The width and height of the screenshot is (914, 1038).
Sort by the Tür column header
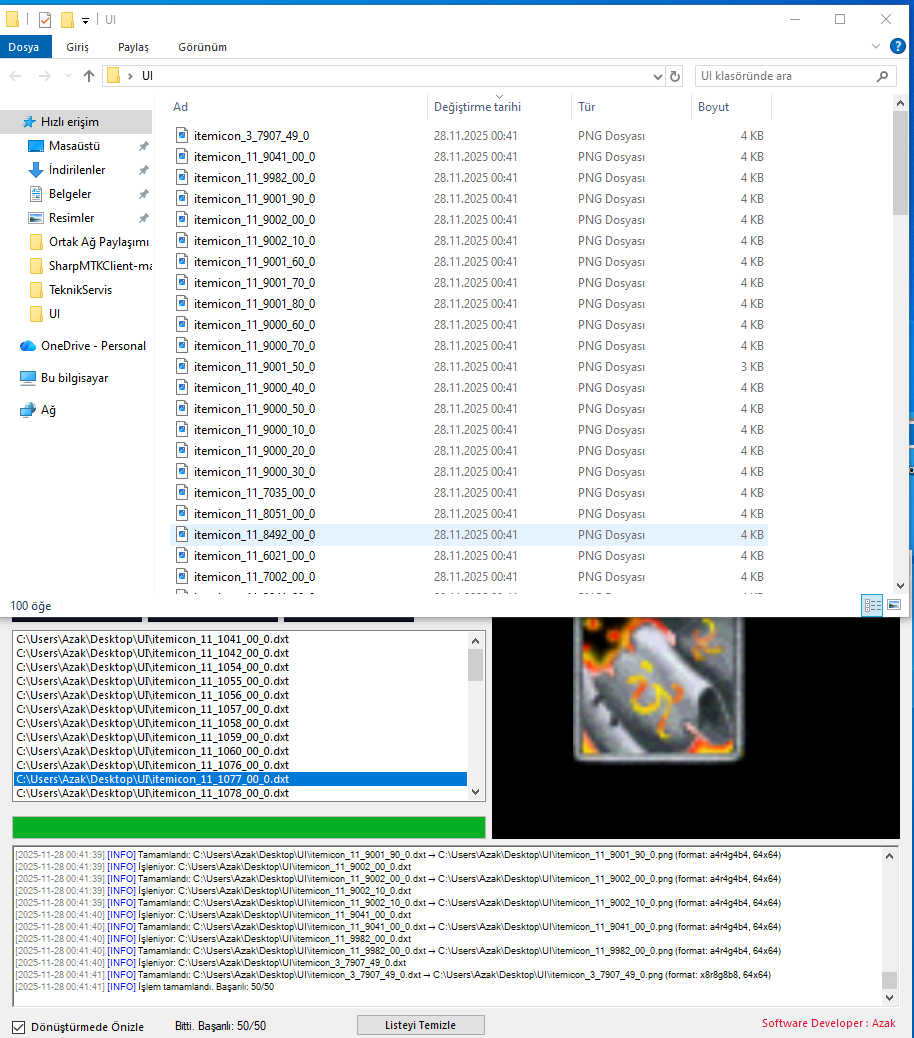coord(586,107)
